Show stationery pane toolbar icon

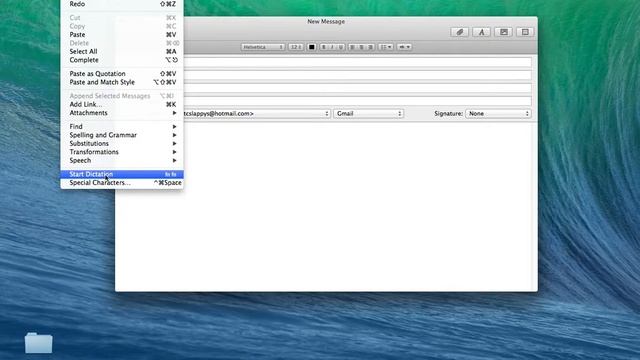click(x=525, y=32)
